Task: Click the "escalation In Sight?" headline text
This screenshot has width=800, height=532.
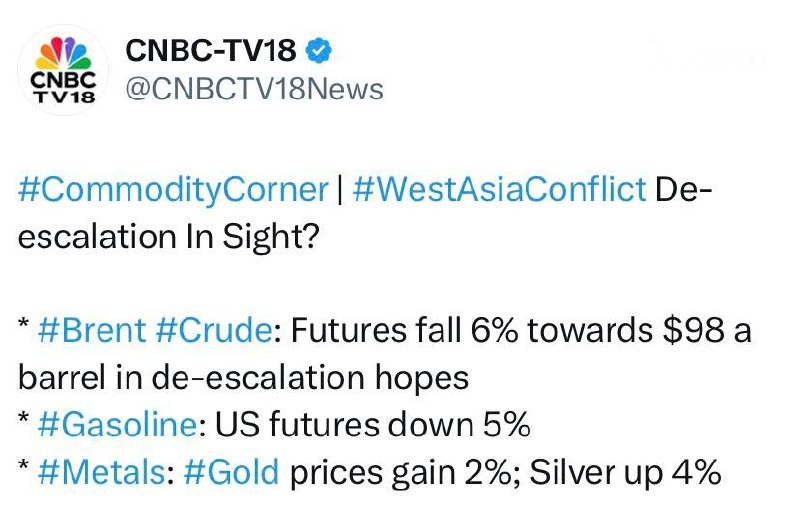Action: 167,236
